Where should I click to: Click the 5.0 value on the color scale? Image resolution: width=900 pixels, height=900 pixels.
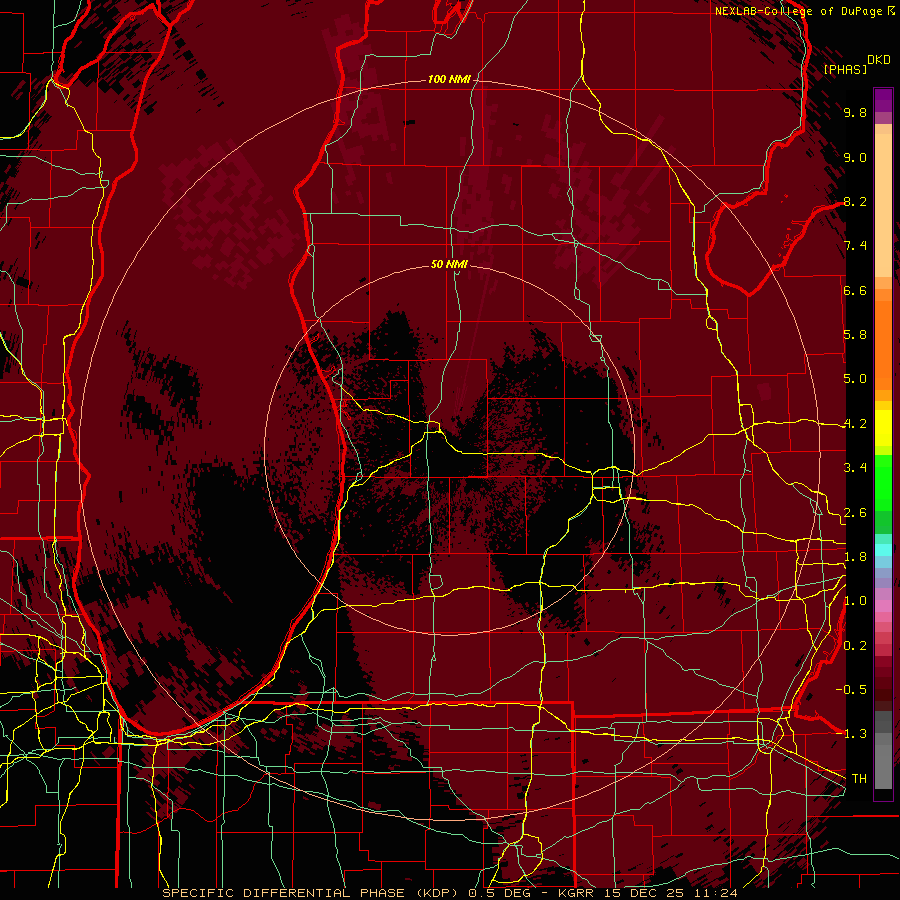pyautogui.click(x=855, y=379)
